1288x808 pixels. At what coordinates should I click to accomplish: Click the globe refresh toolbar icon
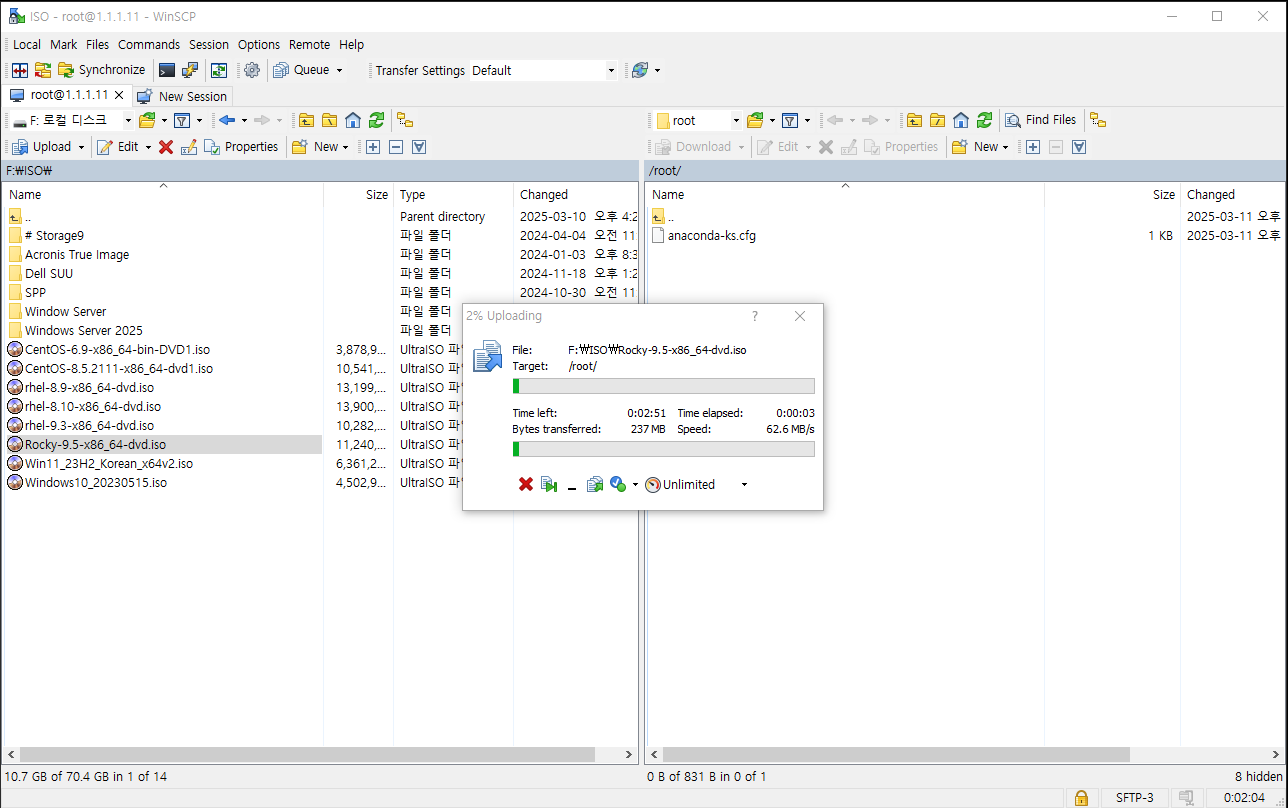pos(640,70)
